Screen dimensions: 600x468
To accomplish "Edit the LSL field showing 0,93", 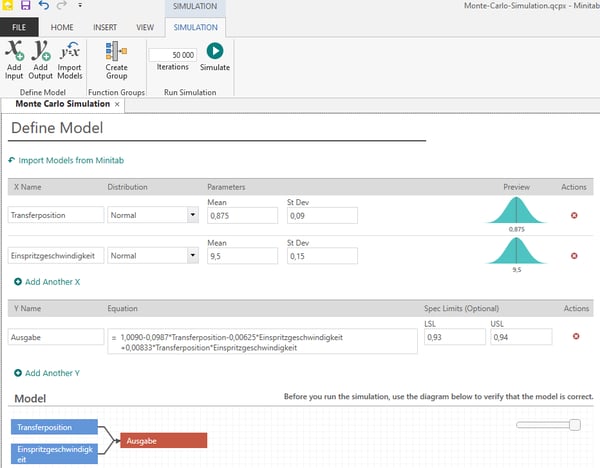I will pos(455,337).
